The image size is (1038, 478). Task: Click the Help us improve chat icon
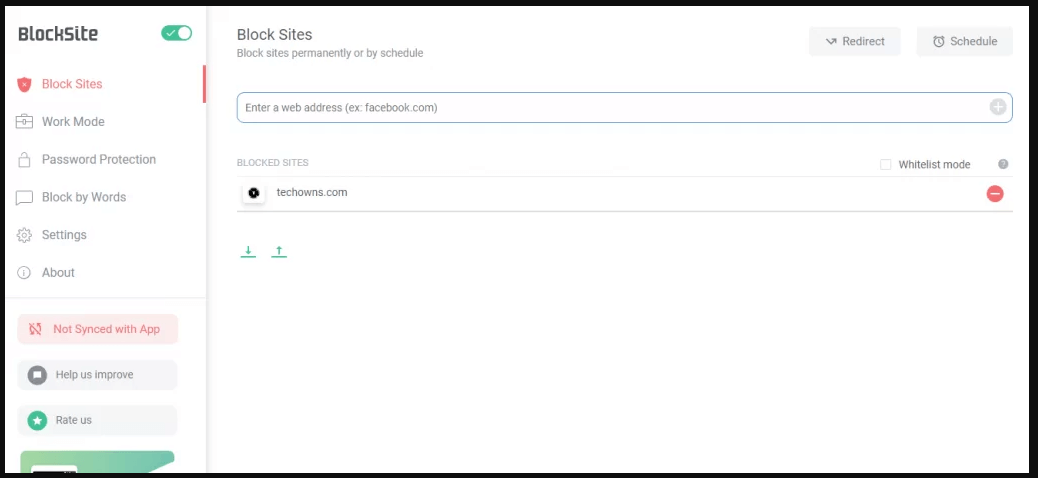(37, 375)
